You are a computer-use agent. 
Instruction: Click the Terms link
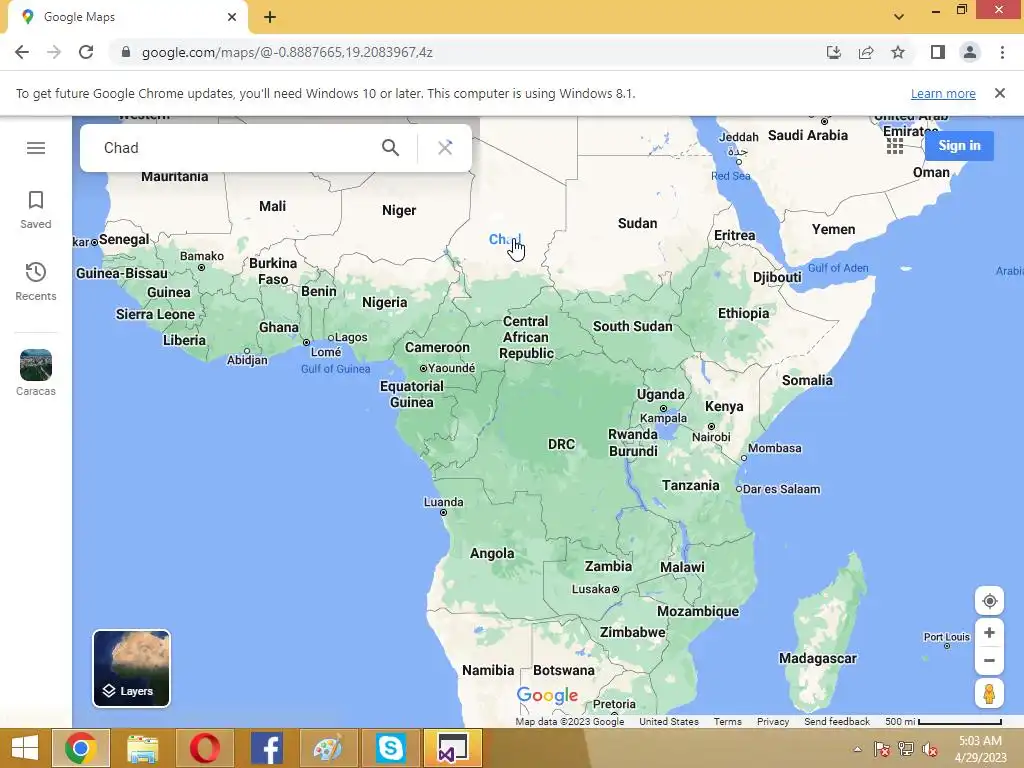(728, 722)
